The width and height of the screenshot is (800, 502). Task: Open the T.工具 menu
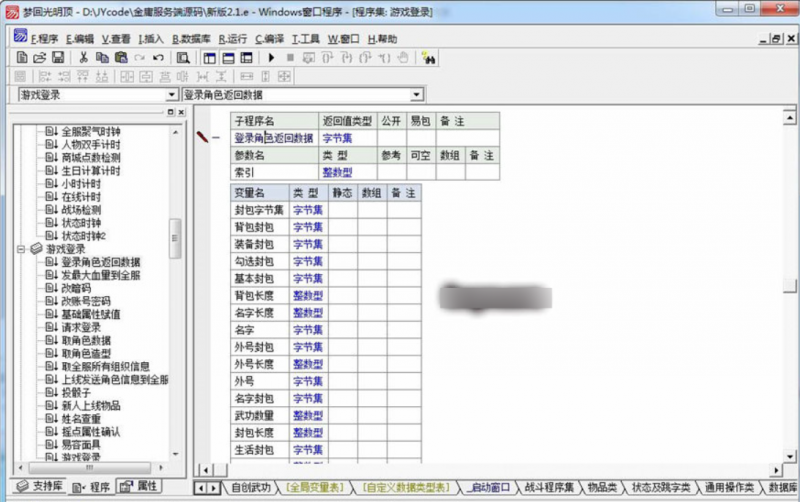(x=306, y=39)
